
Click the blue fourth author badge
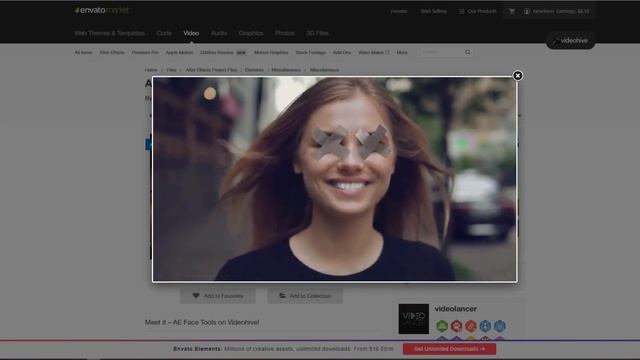tap(485, 326)
